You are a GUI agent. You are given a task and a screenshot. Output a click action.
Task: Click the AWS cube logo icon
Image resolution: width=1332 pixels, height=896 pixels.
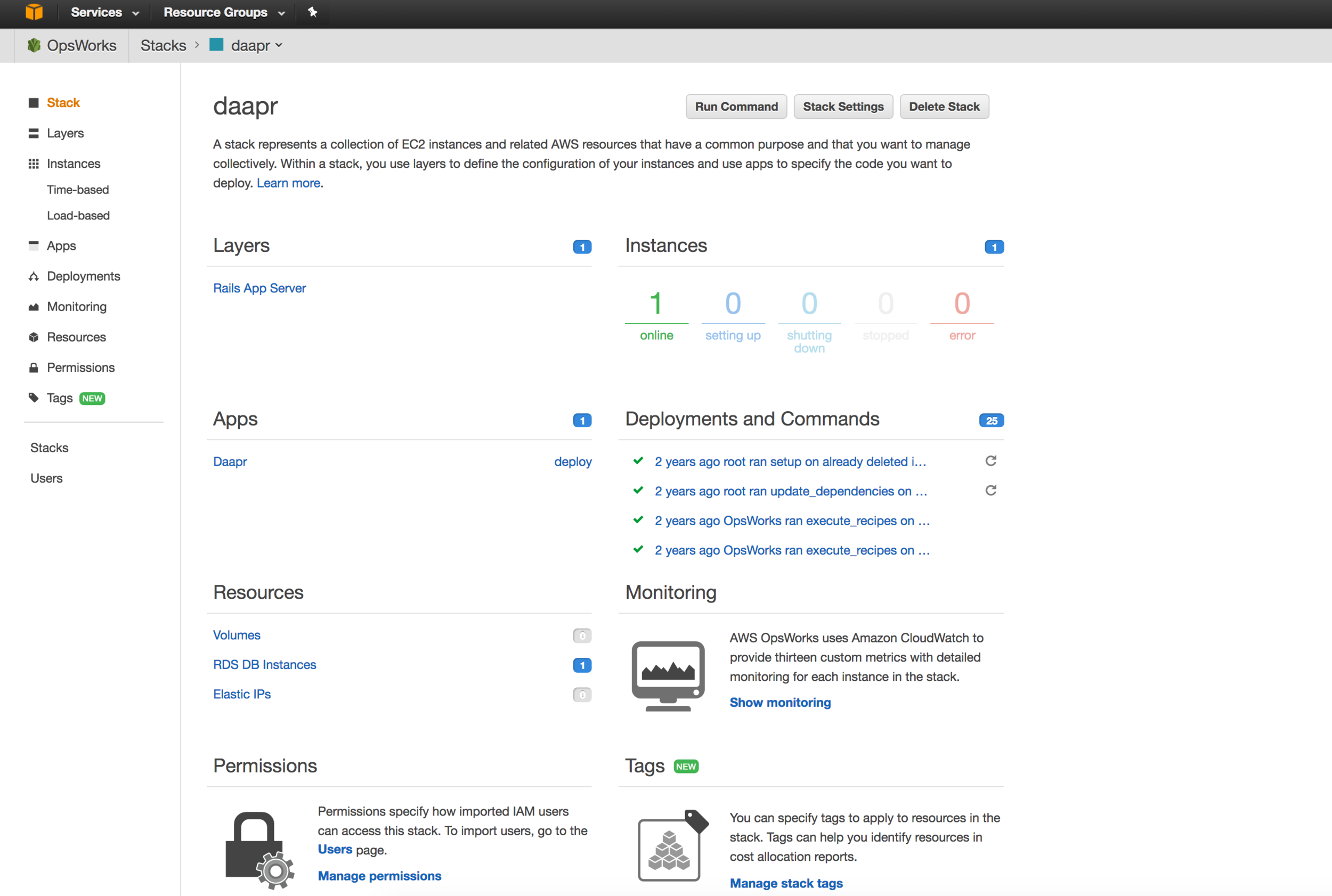[34, 12]
